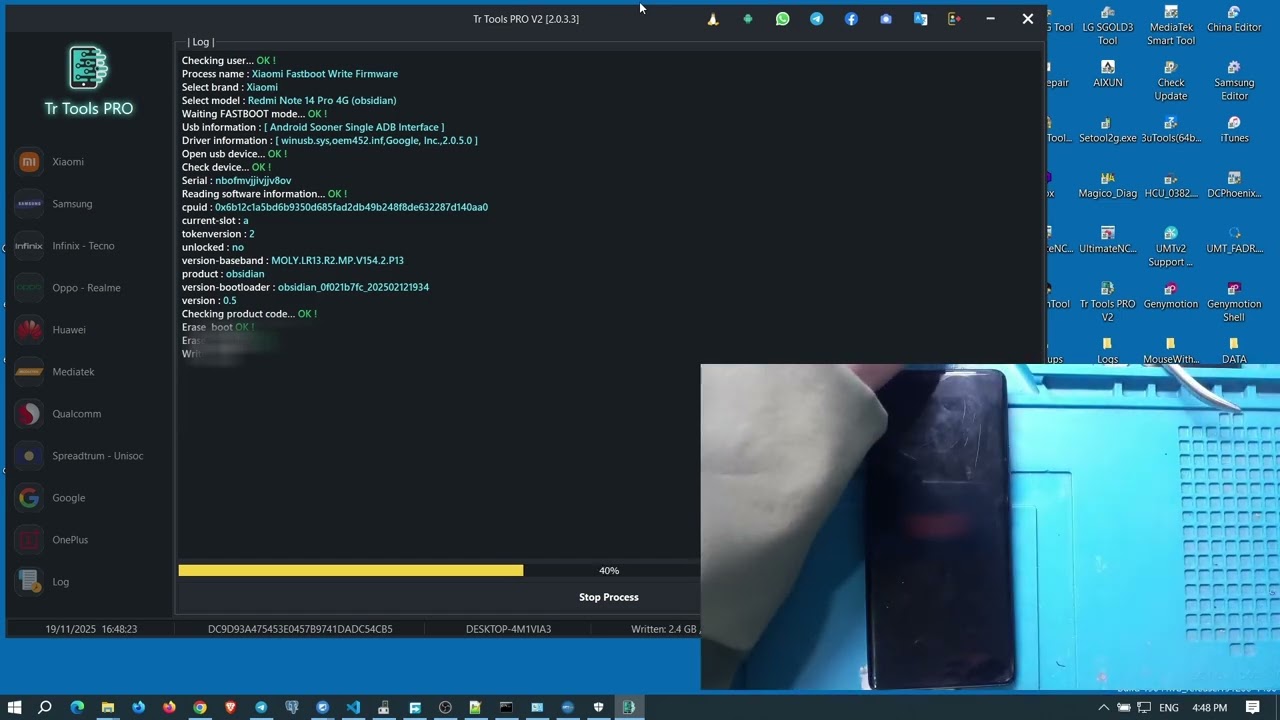This screenshot has height=720, width=1280.
Task: Open iTunes desktop shortcut
Action: pos(1234,131)
